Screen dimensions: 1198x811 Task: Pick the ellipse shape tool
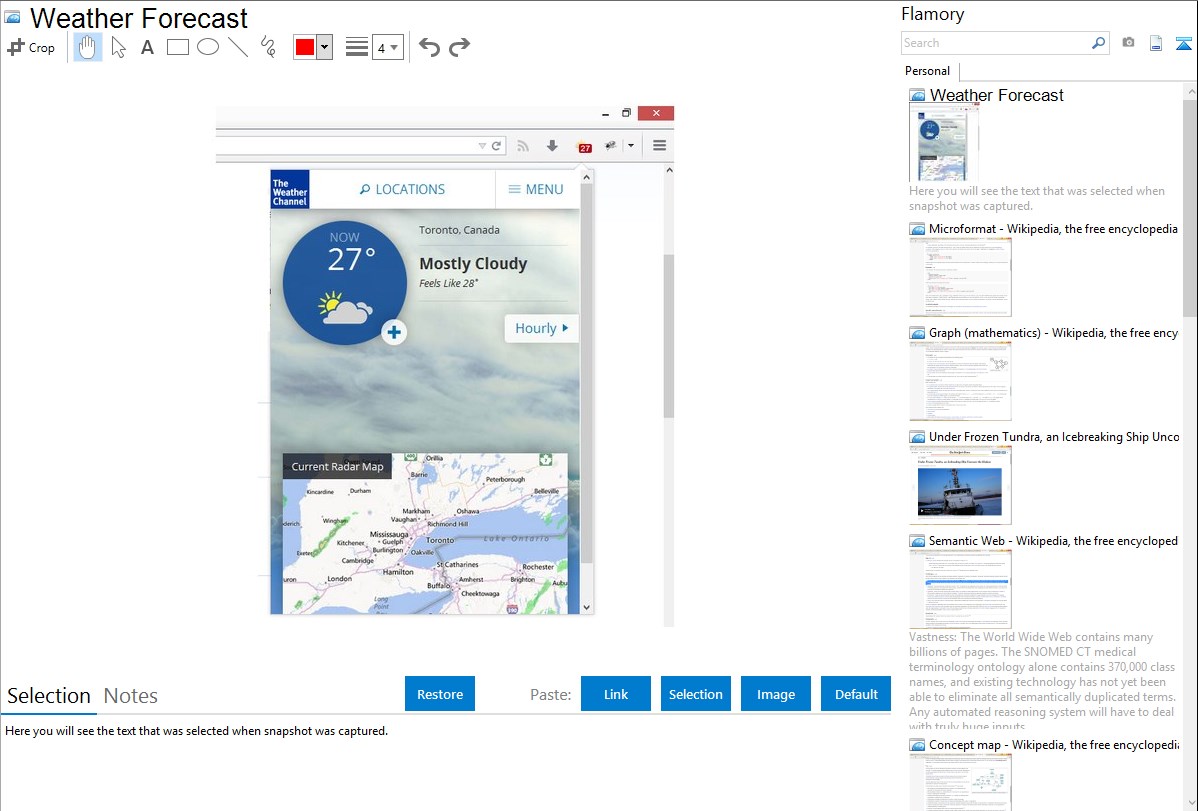pyautogui.click(x=208, y=47)
